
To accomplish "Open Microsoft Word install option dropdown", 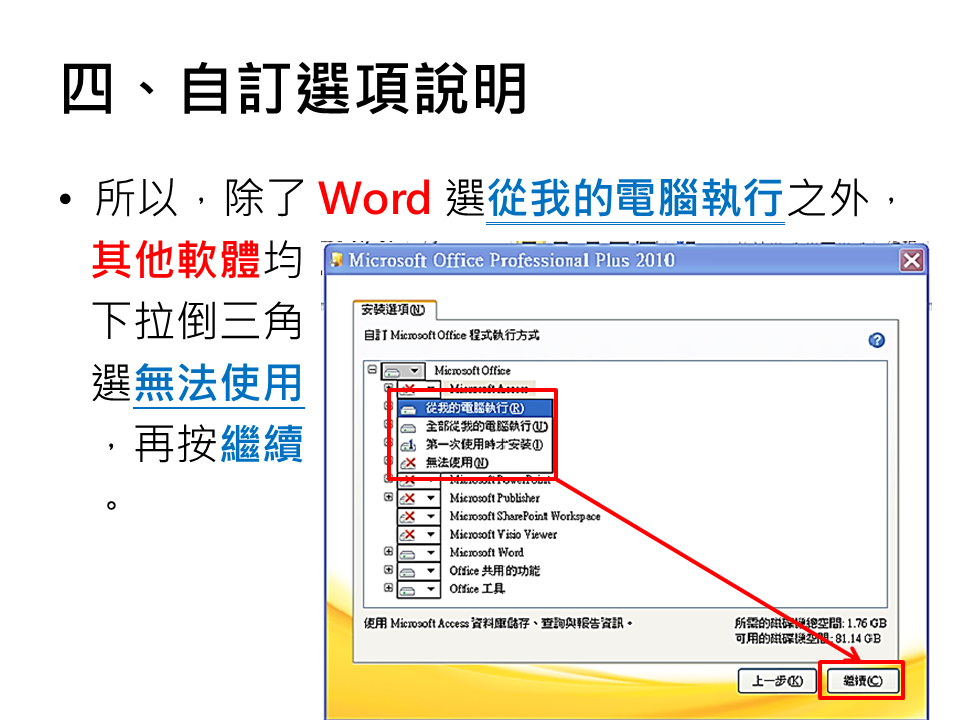I will coord(431,553).
